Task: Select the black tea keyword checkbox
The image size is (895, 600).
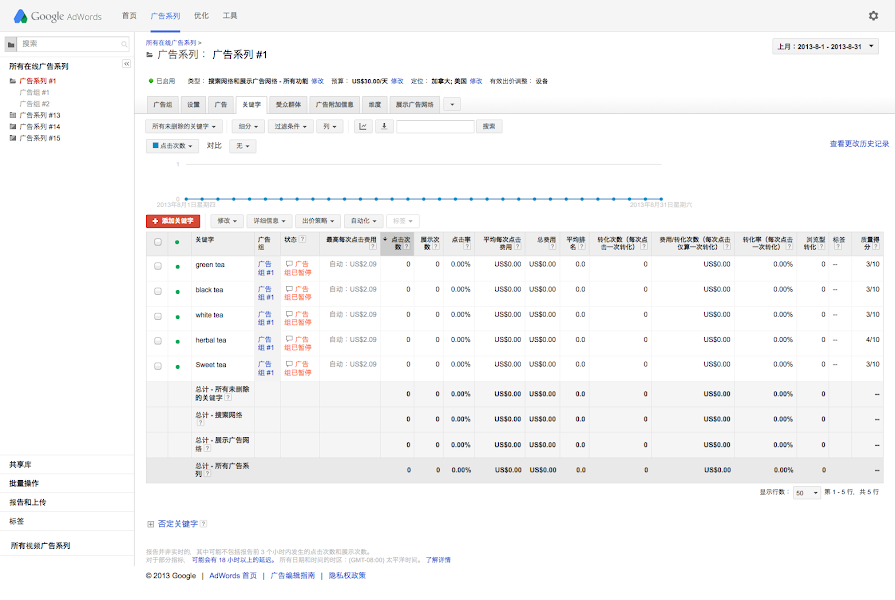Action: click(158, 291)
